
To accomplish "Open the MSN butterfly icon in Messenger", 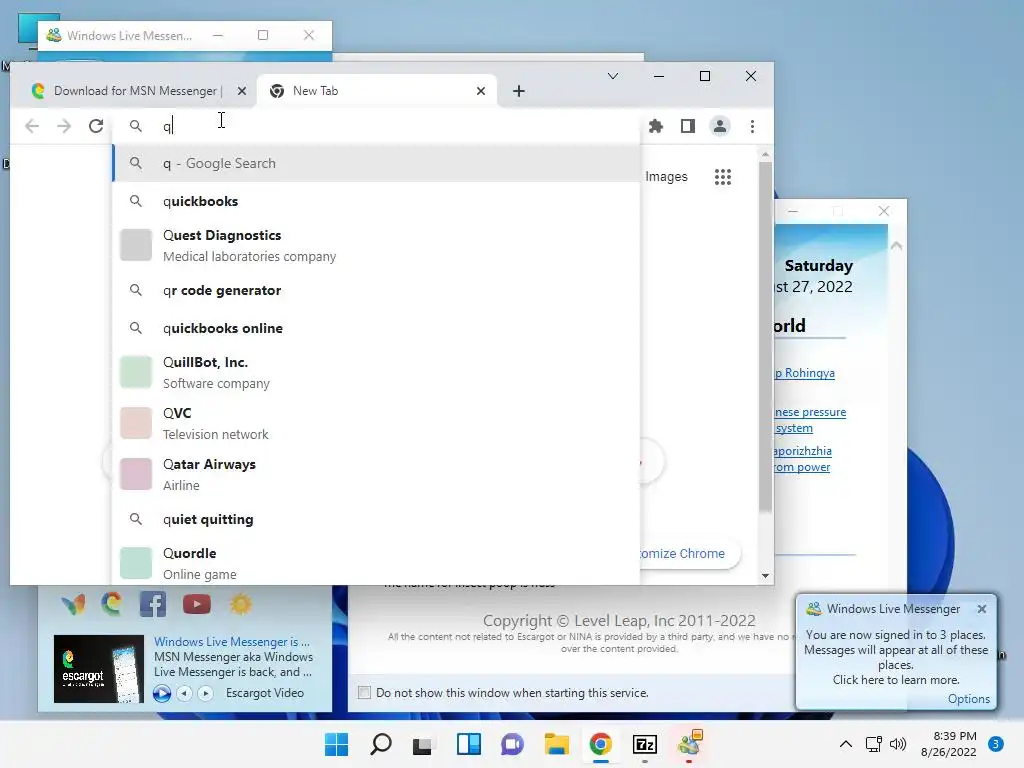I will coord(73,605).
